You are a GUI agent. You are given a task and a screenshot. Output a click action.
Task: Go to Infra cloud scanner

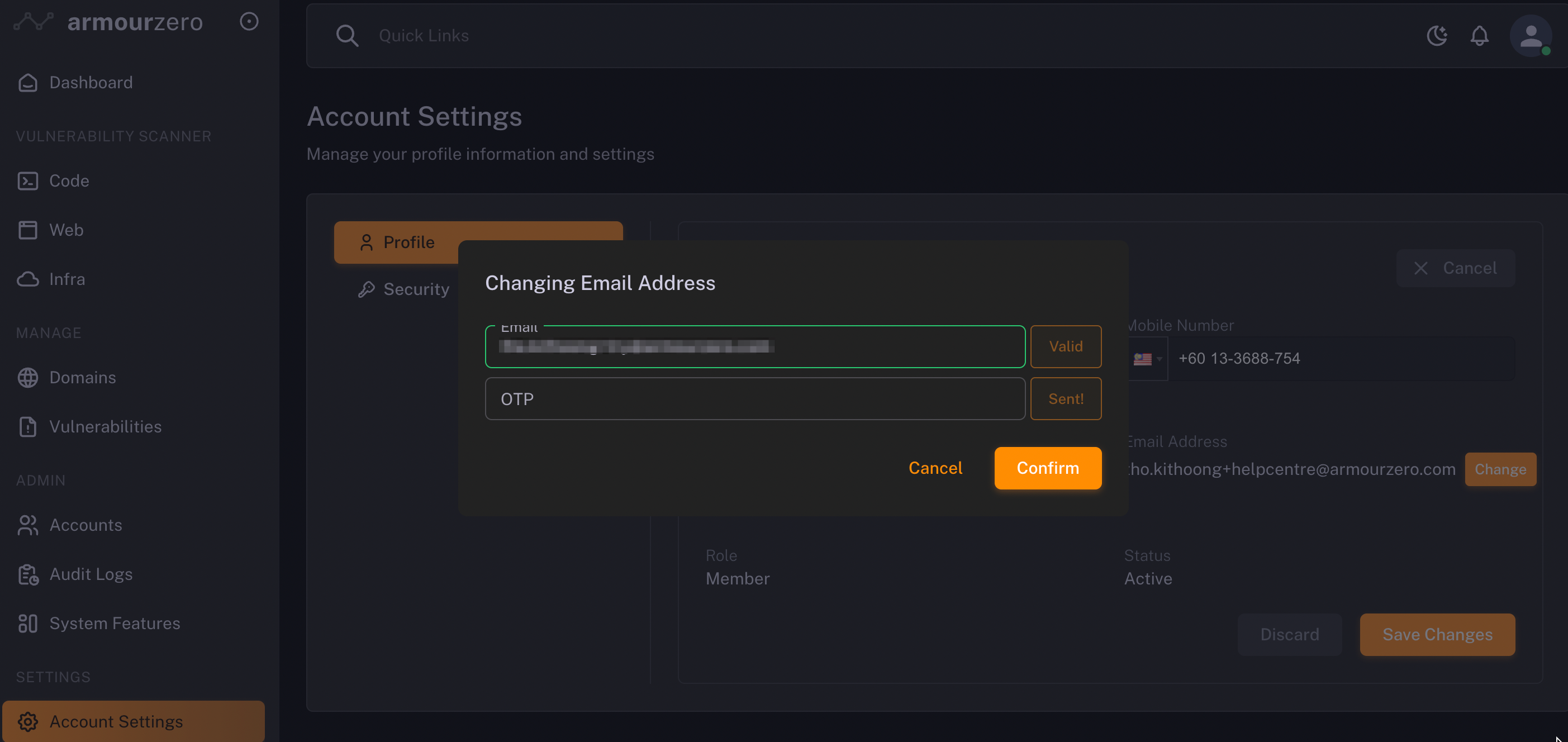click(67, 279)
